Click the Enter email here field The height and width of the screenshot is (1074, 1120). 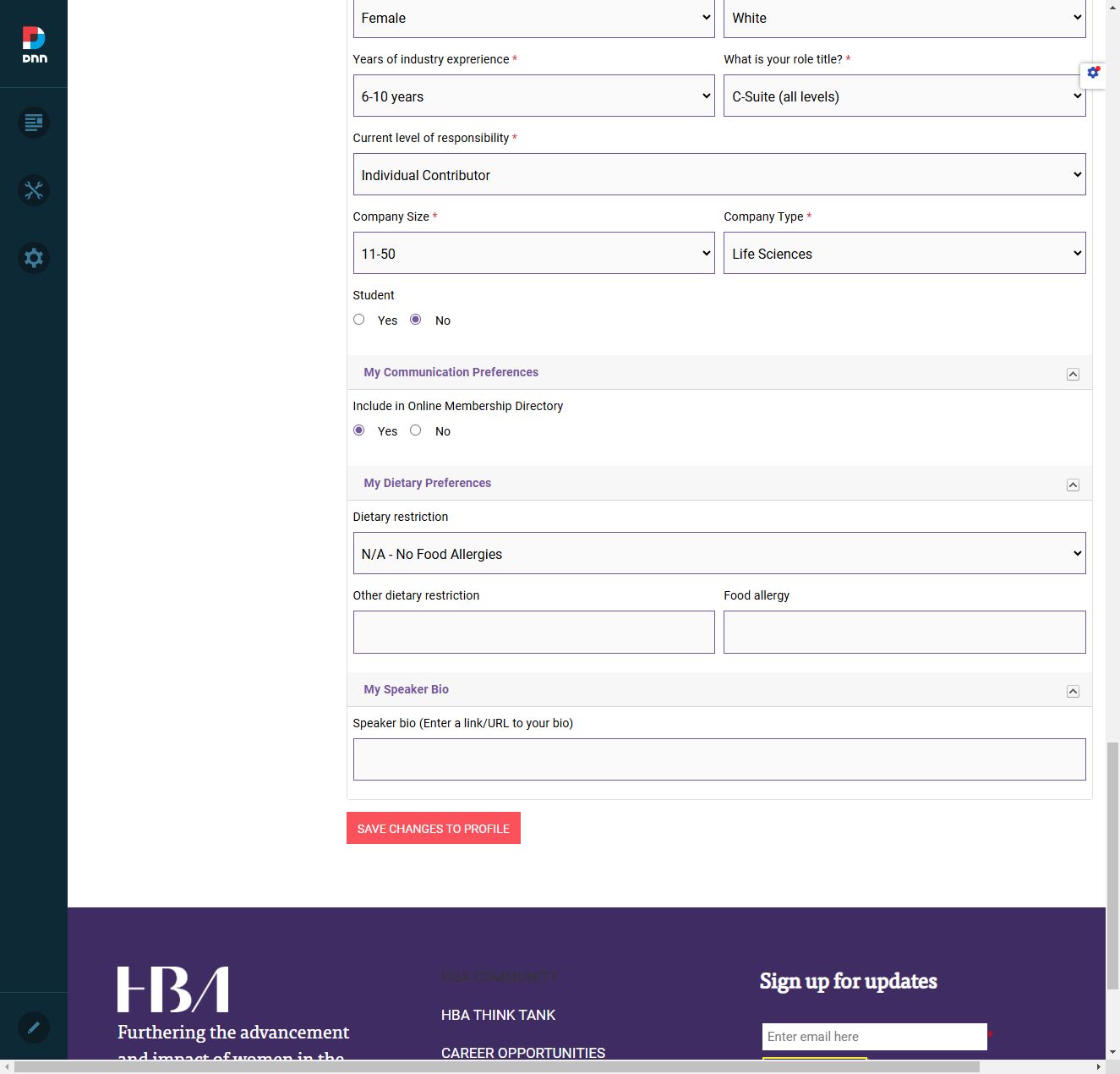coord(874,1037)
